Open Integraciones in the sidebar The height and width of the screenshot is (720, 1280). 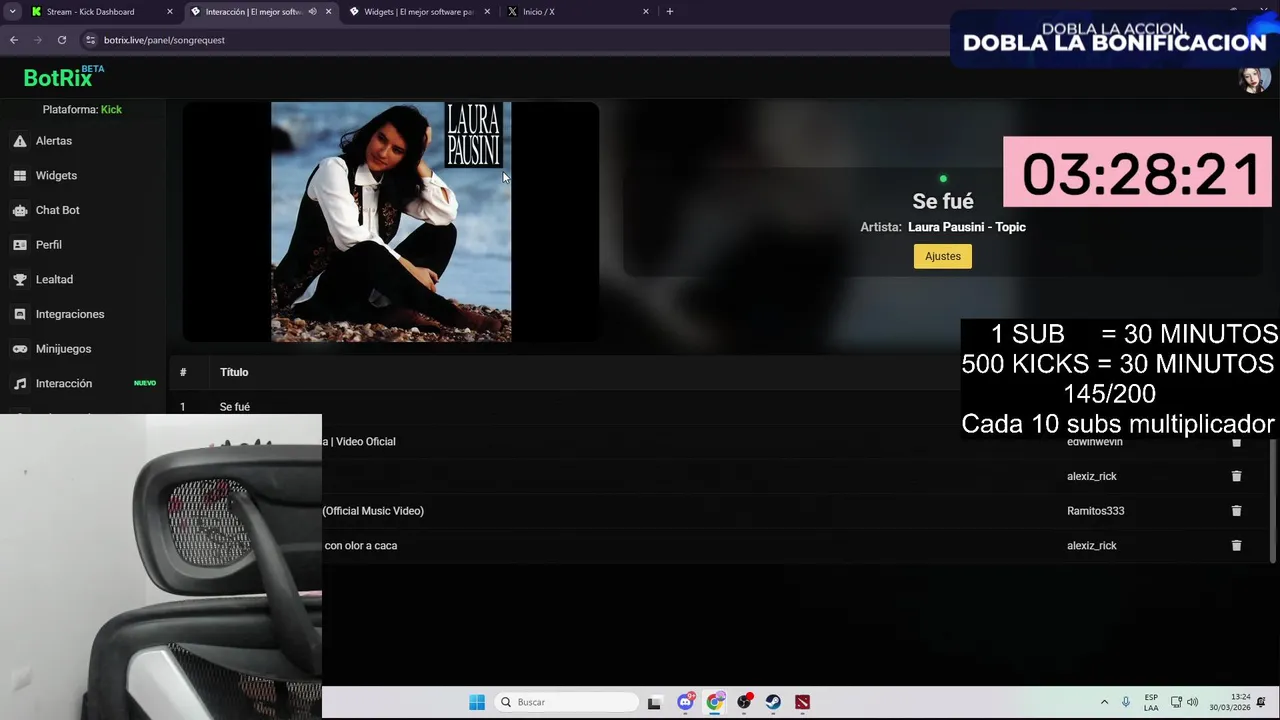69,314
